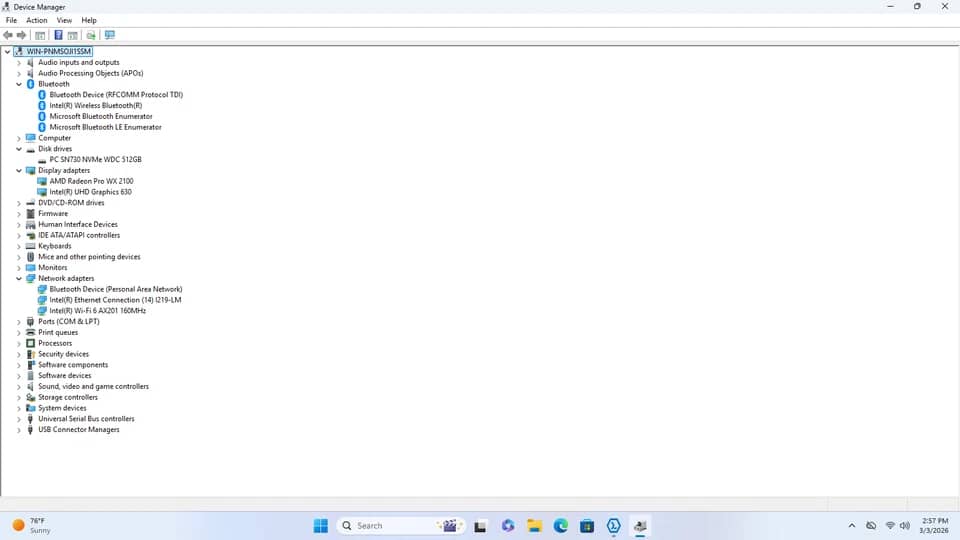Open the Help menu

(89, 20)
